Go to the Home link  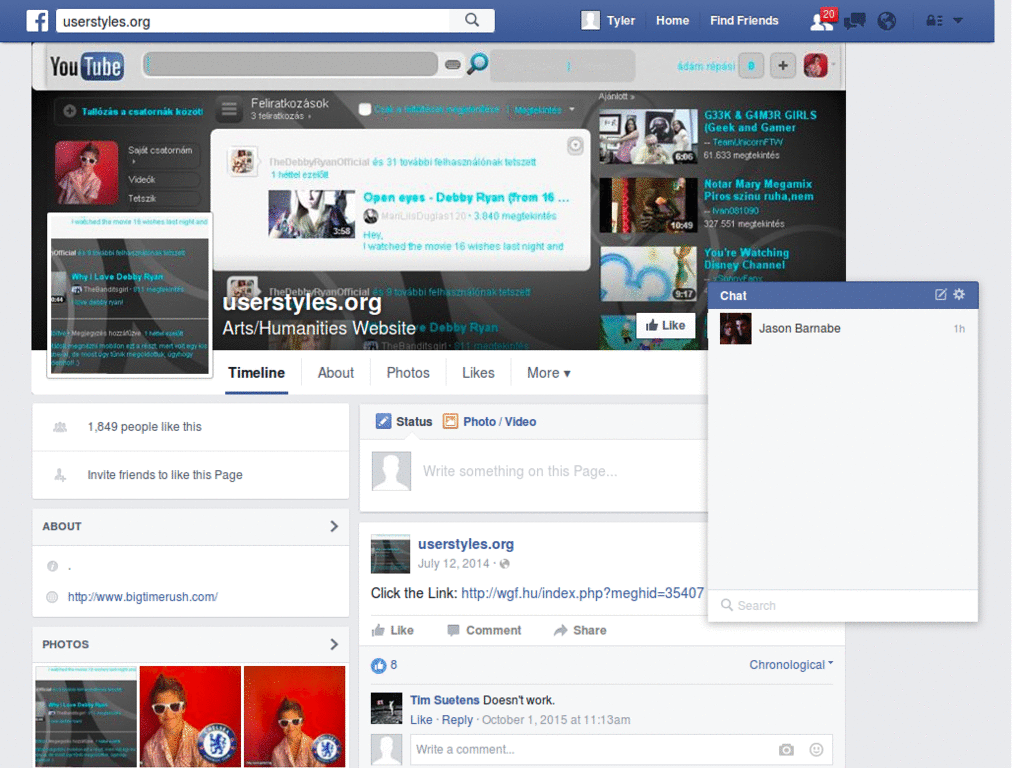click(x=672, y=20)
